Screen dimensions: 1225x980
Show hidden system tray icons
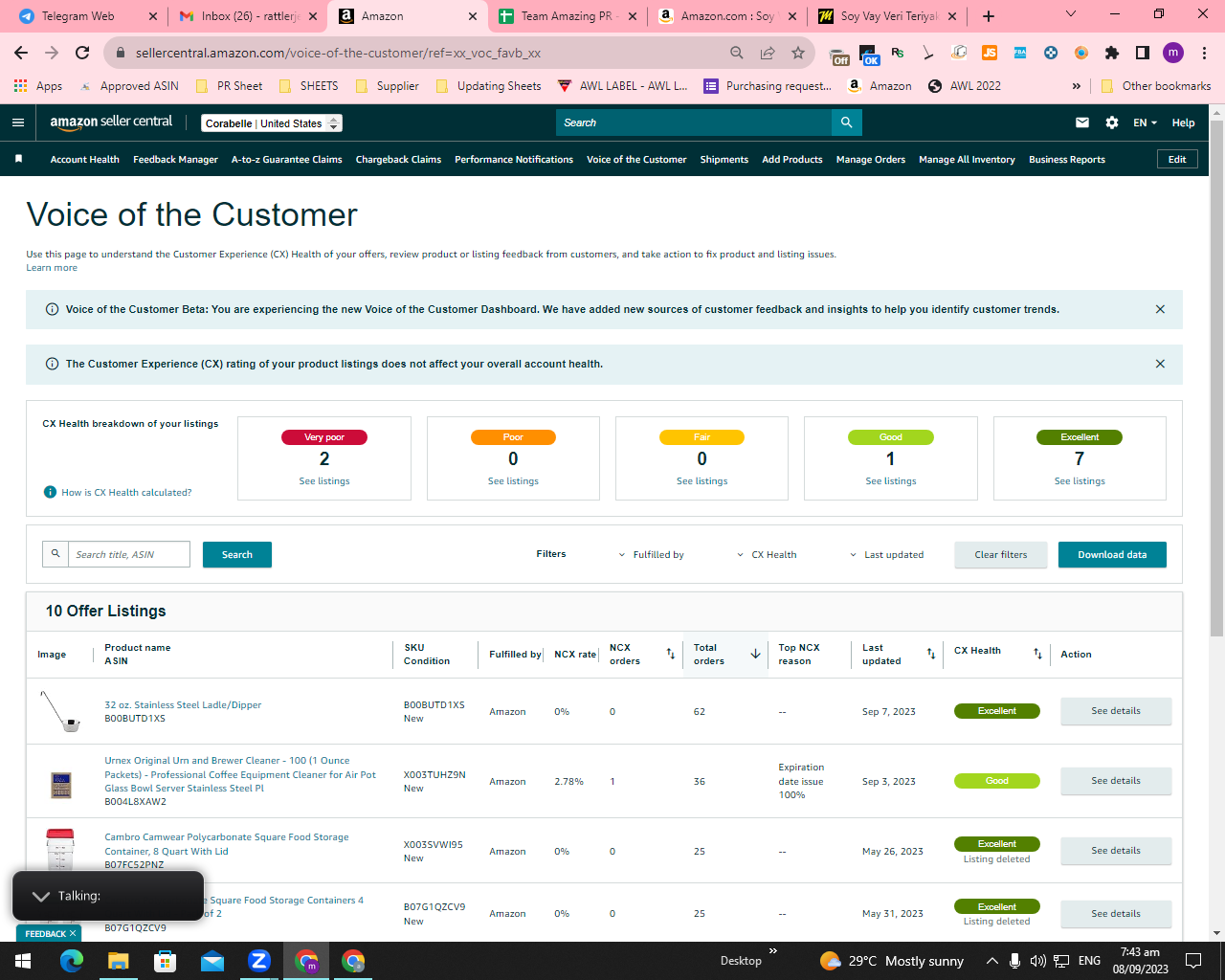click(991, 961)
